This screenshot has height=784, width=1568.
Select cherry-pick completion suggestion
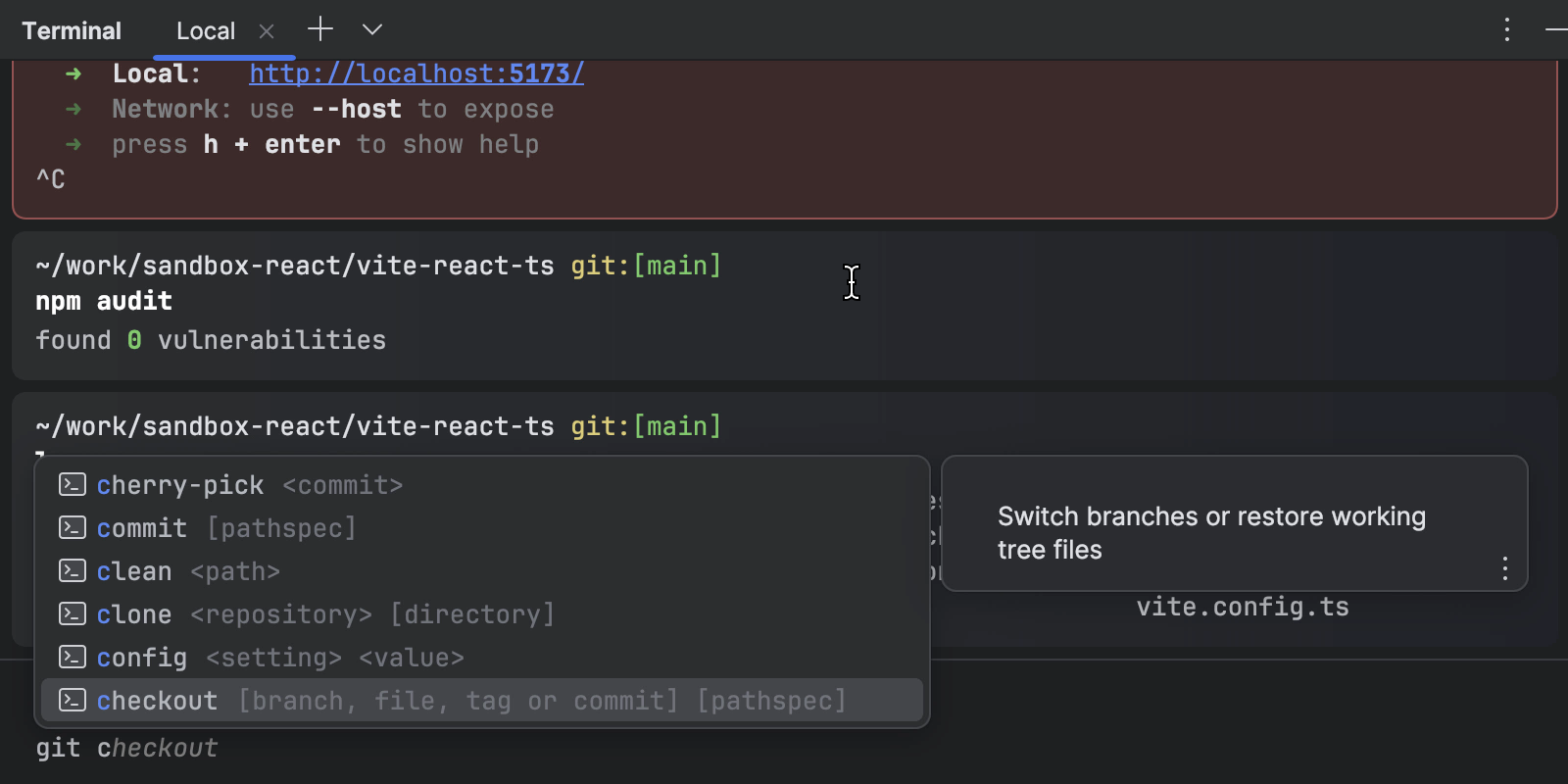pyautogui.click(x=481, y=485)
